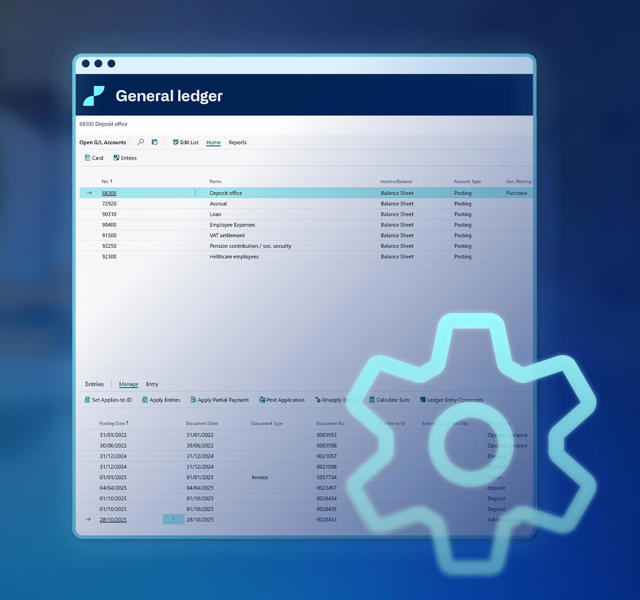Image resolution: width=640 pixels, height=600 pixels.
Task: Open row options for account 68300
Action: pyautogui.click(x=195, y=193)
